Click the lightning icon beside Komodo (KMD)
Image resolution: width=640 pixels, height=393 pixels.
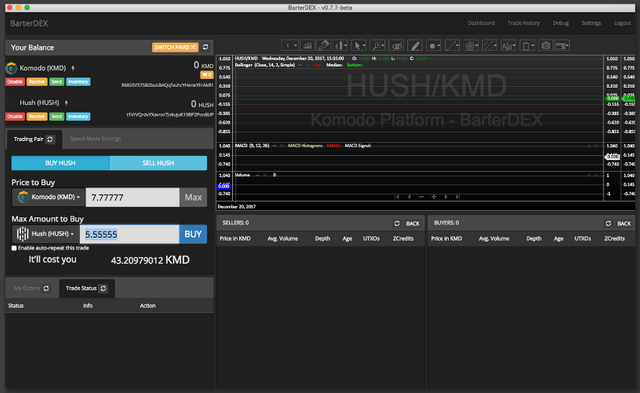[73, 68]
